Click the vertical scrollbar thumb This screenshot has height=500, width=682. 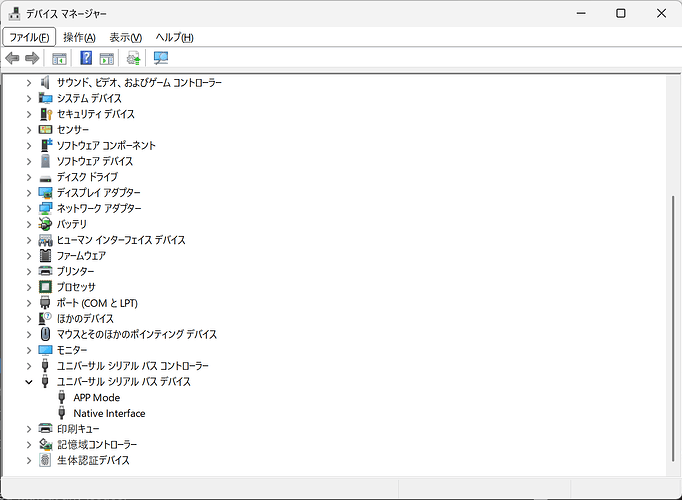[673, 330]
